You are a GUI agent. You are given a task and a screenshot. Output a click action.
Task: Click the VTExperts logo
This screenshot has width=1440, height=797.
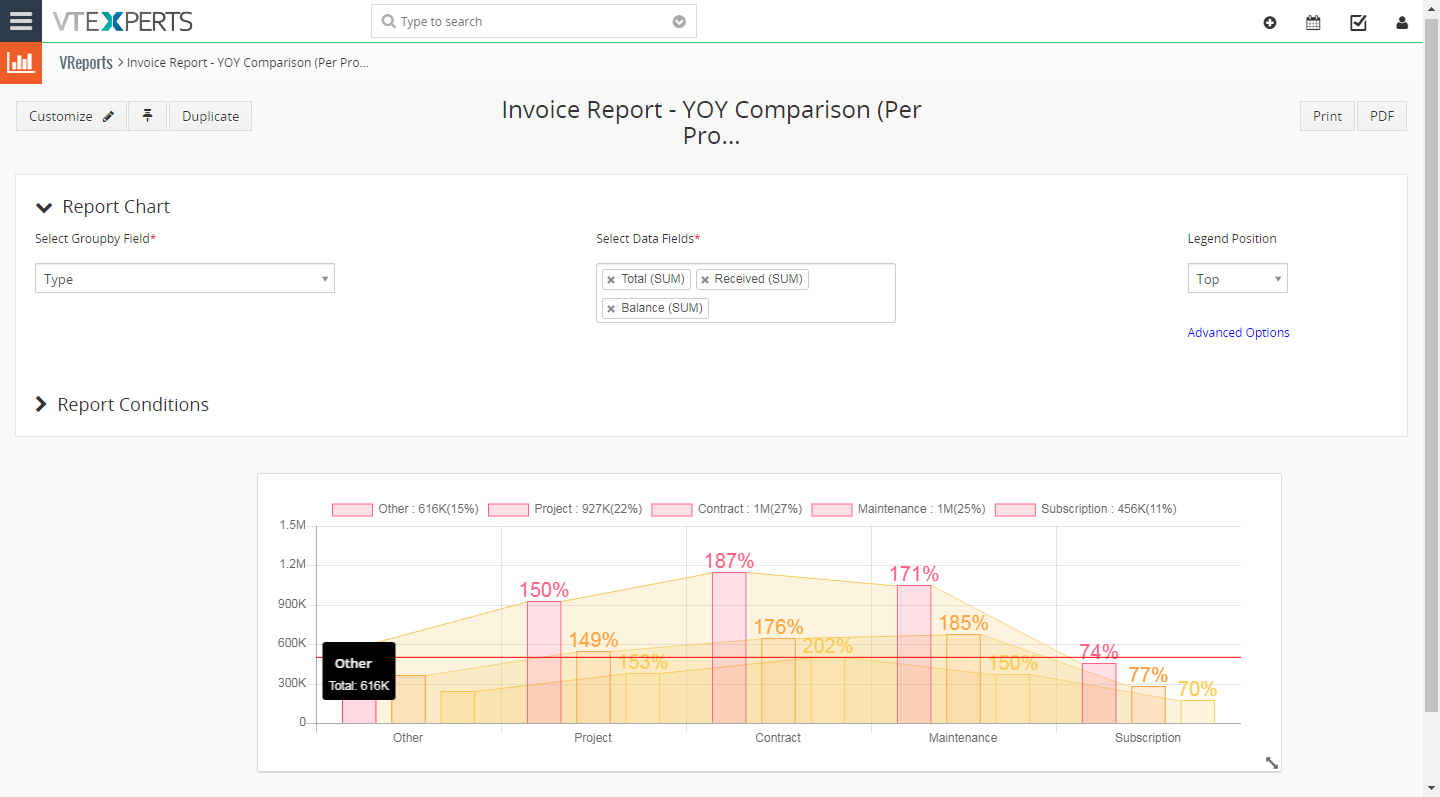coord(123,21)
